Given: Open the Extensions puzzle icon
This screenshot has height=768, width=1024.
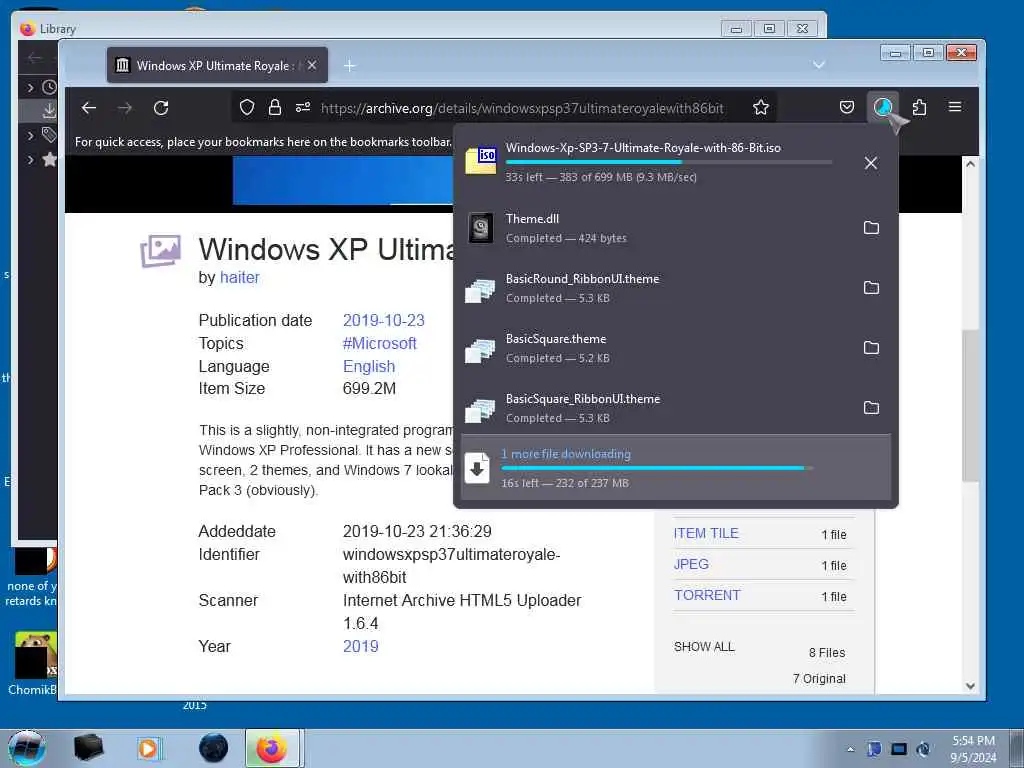Looking at the screenshot, I should click(920, 107).
